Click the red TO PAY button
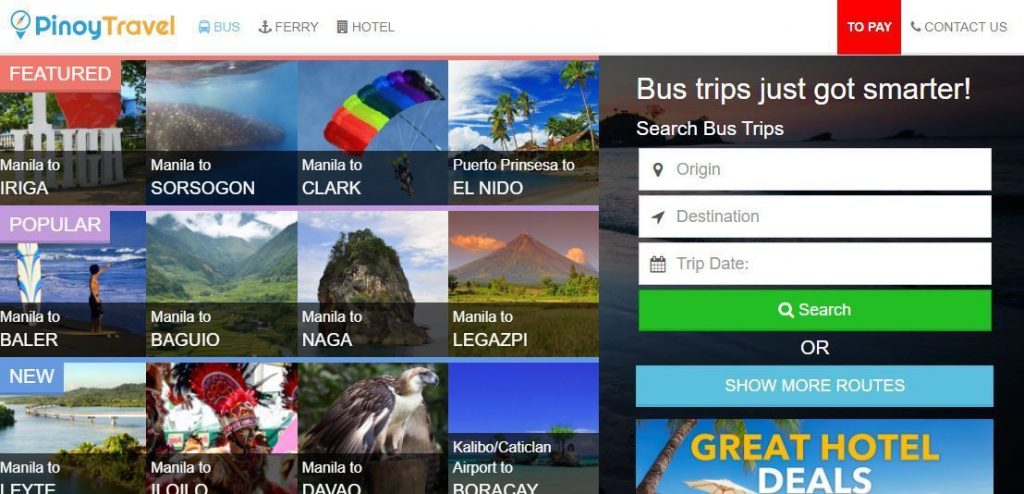Viewport: 1024px width, 494px height. click(869, 27)
